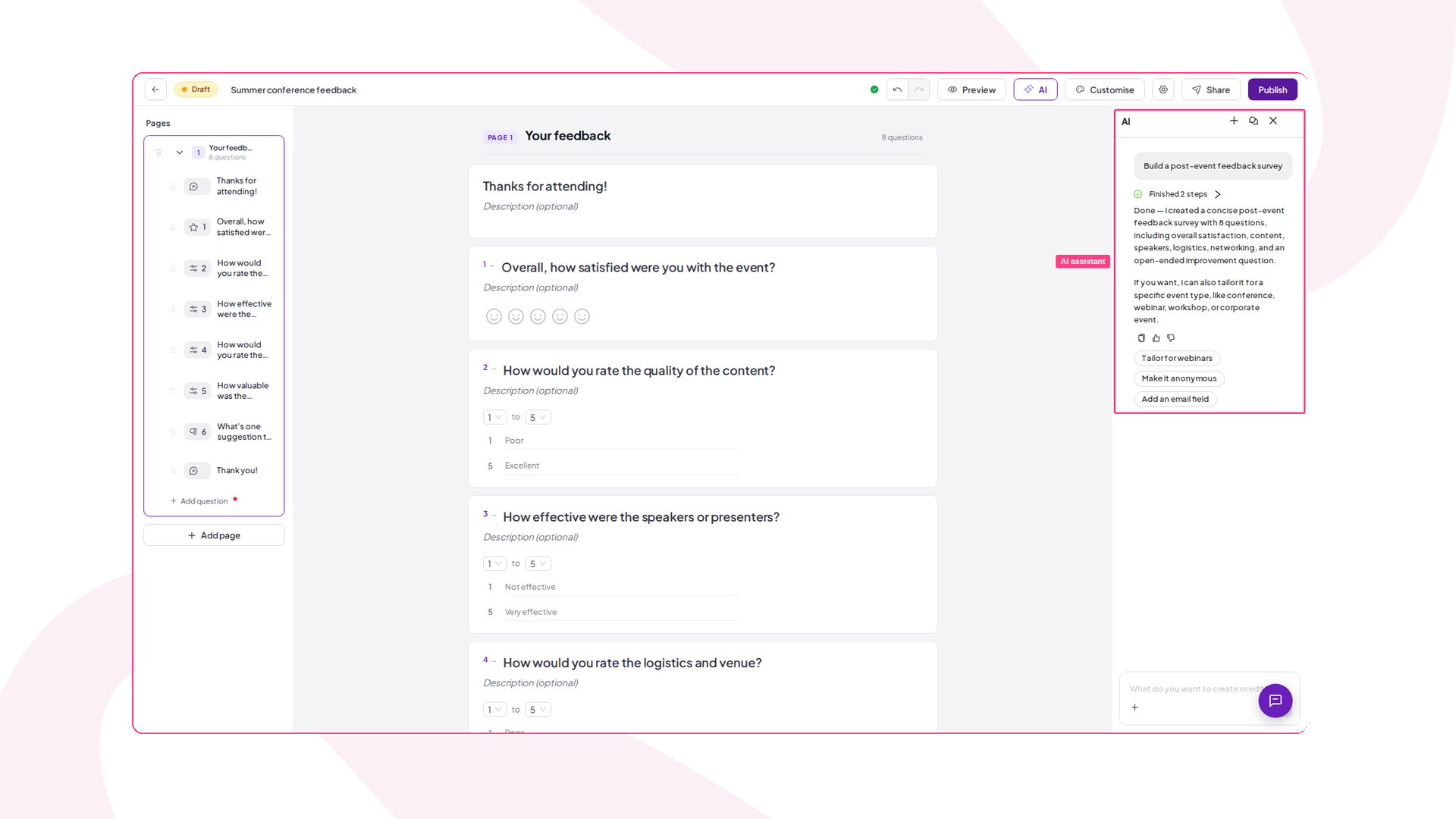1456x819 pixels.
Task: Click the purple chat bubble button
Action: [x=1276, y=701]
